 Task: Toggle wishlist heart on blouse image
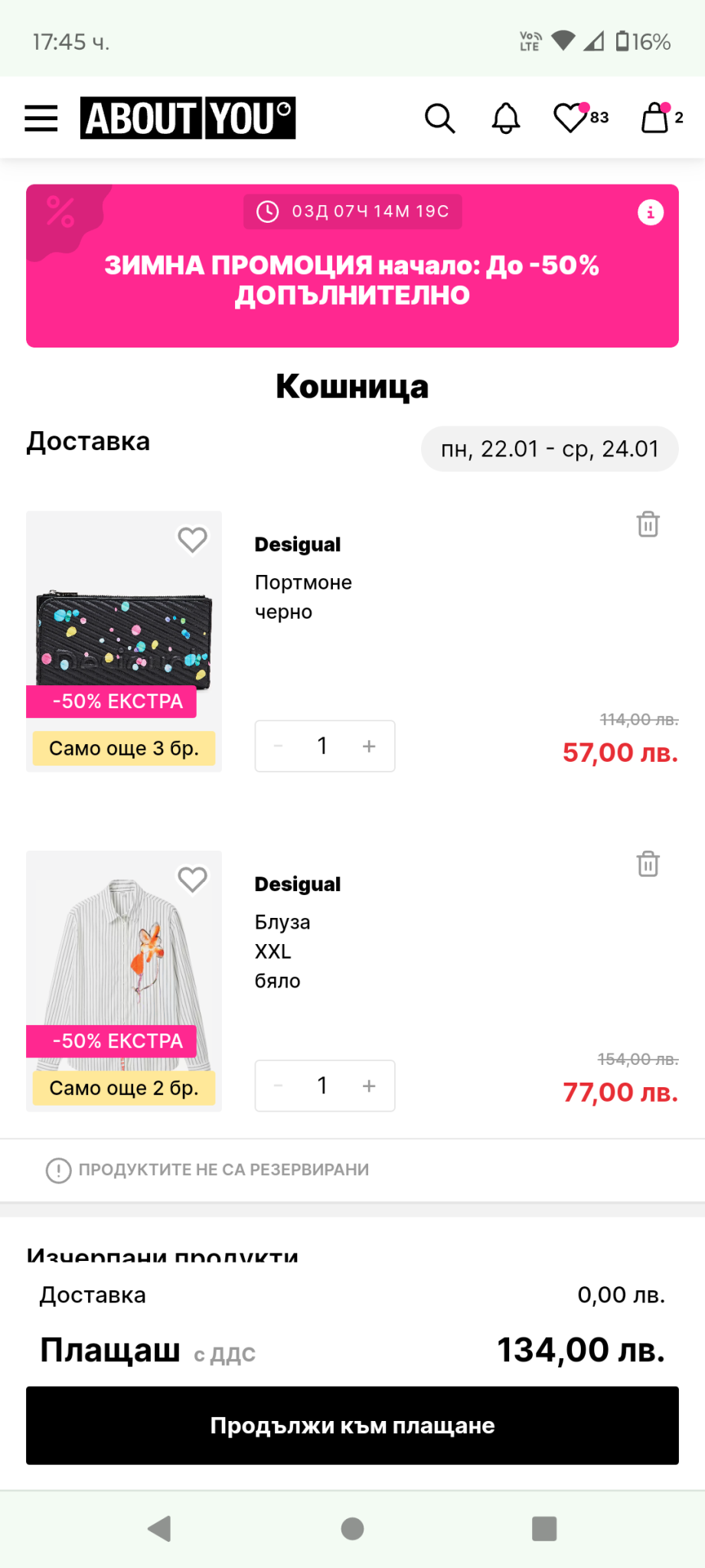192,880
